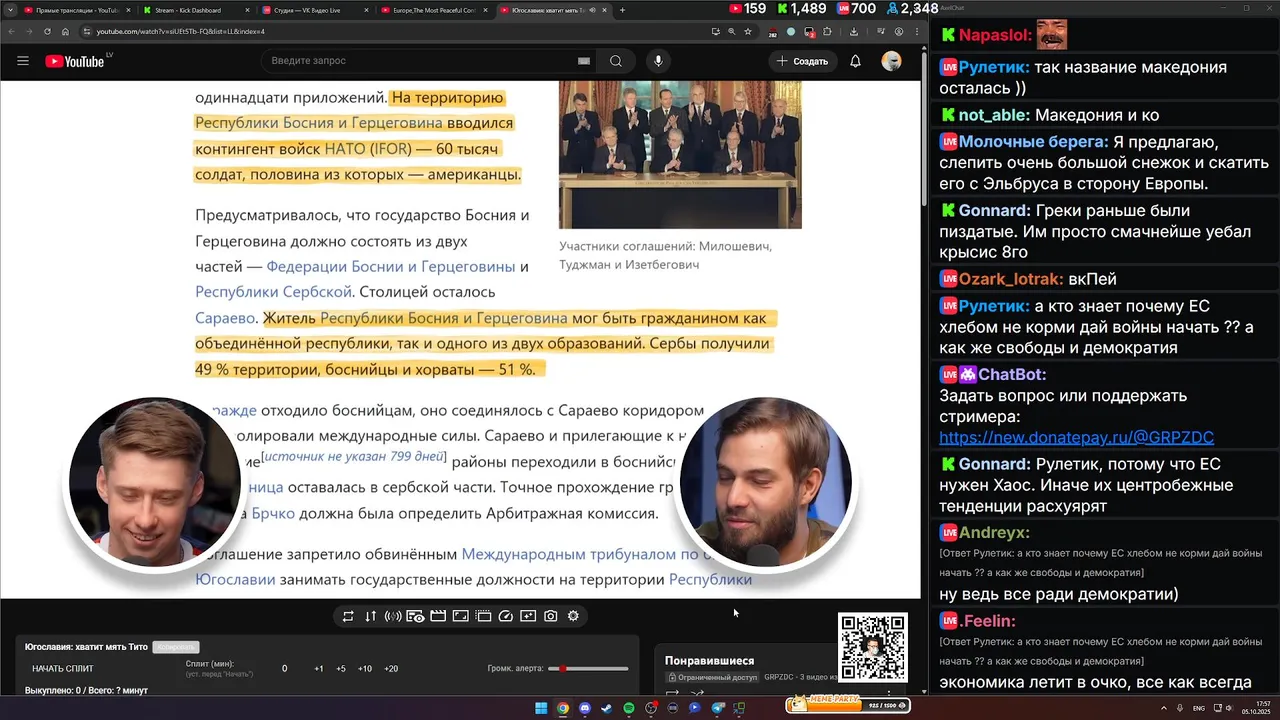Click the Ozark_lotrak username in the chat
The width and height of the screenshot is (1280, 720).
click(1010, 279)
